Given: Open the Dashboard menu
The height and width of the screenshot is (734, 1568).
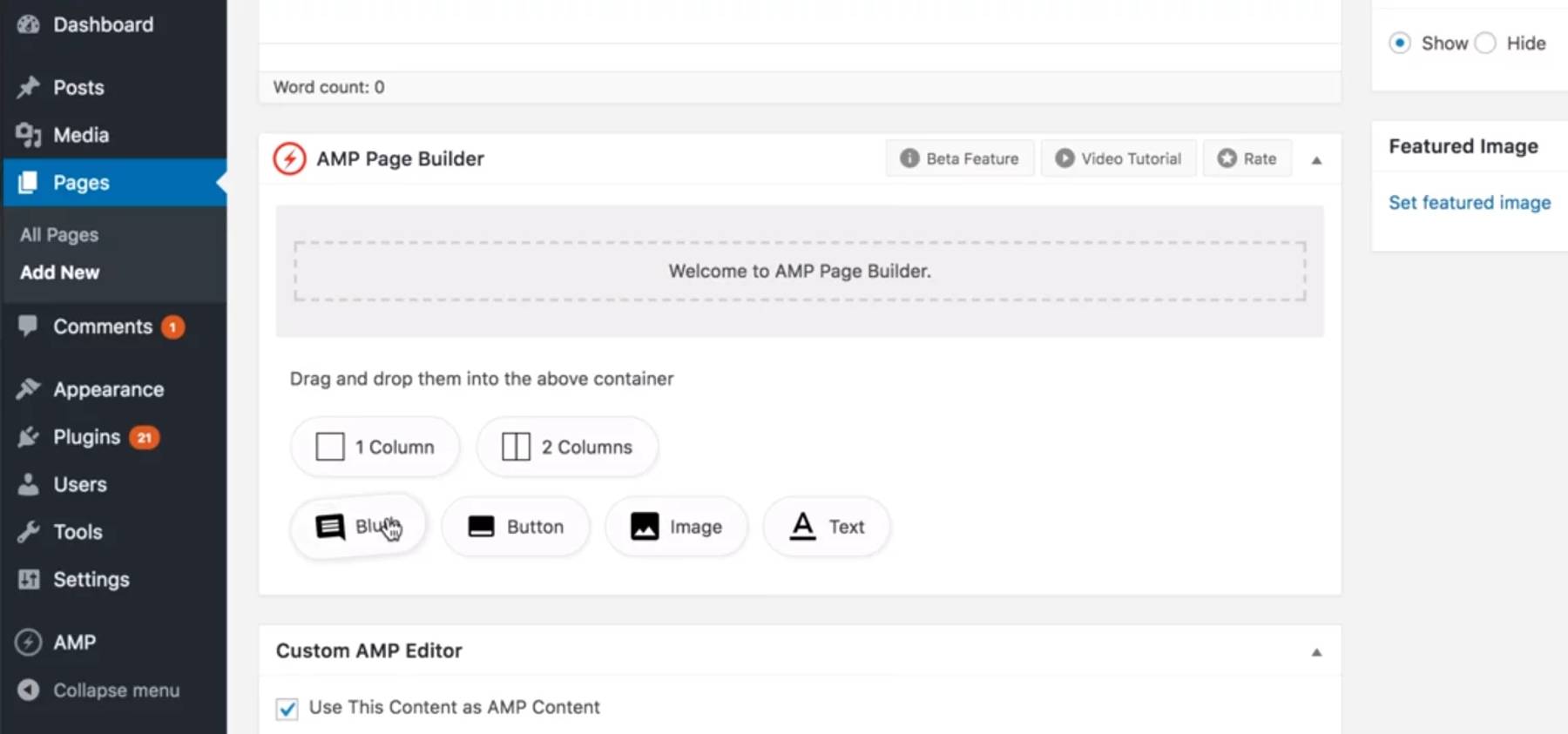Looking at the screenshot, I should (x=104, y=24).
